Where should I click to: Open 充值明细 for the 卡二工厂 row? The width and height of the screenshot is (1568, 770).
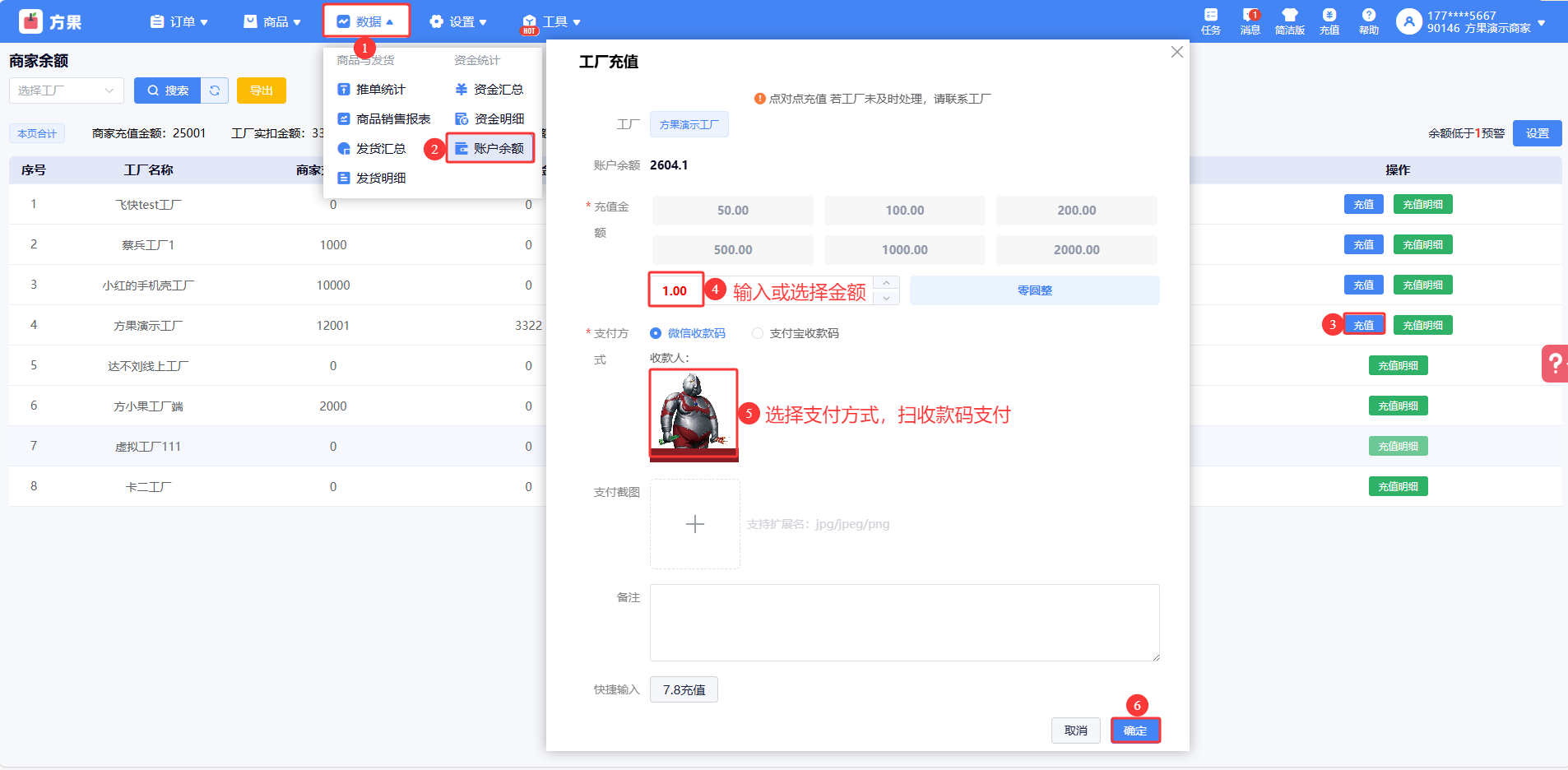[1399, 486]
